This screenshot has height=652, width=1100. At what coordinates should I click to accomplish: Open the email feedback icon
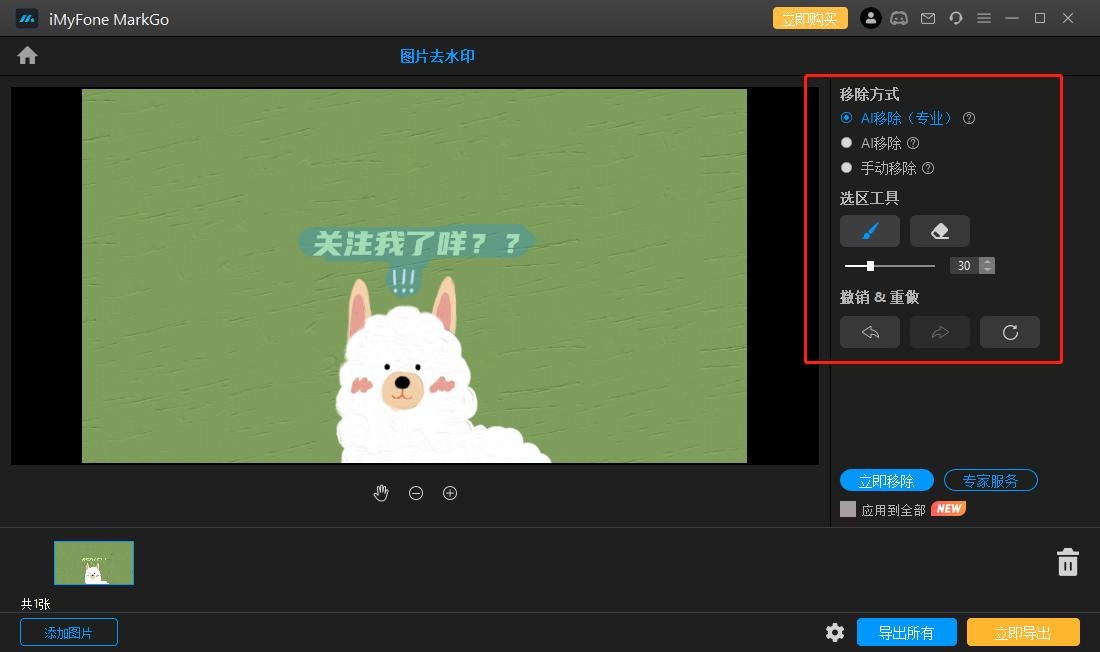[927, 18]
